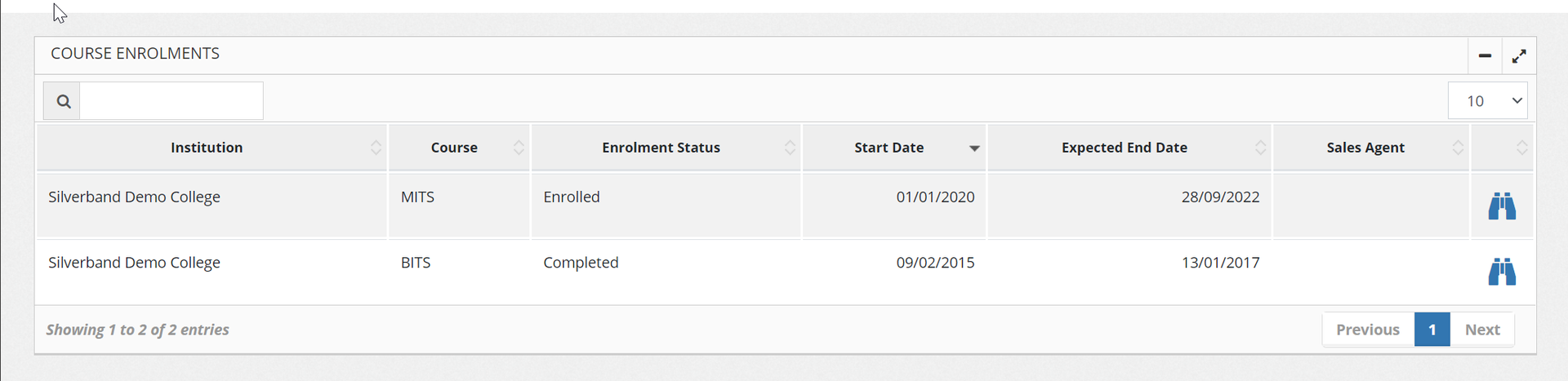Go to the Next page
The height and width of the screenshot is (381, 1568).
coord(1481,330)
